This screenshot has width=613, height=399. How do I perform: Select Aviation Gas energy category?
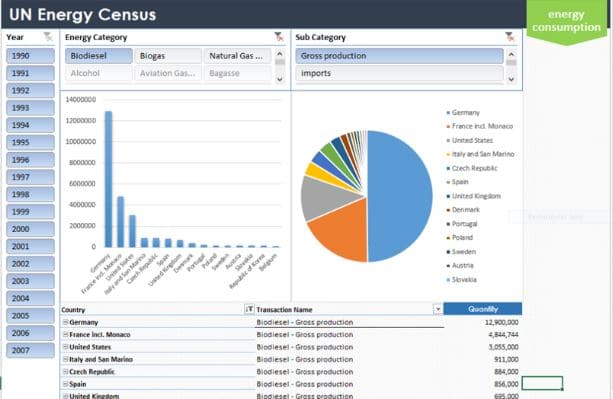tap(168, 73)
